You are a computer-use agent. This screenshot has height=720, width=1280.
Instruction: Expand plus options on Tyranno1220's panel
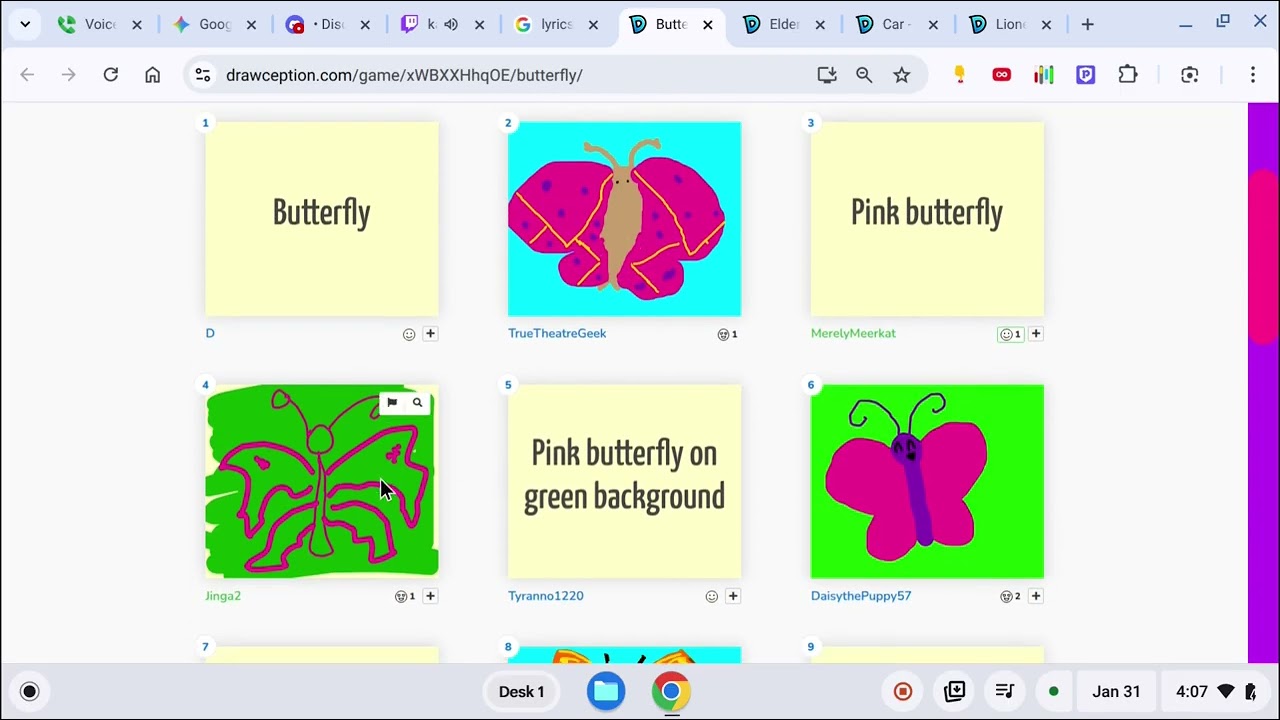point(733,596)
